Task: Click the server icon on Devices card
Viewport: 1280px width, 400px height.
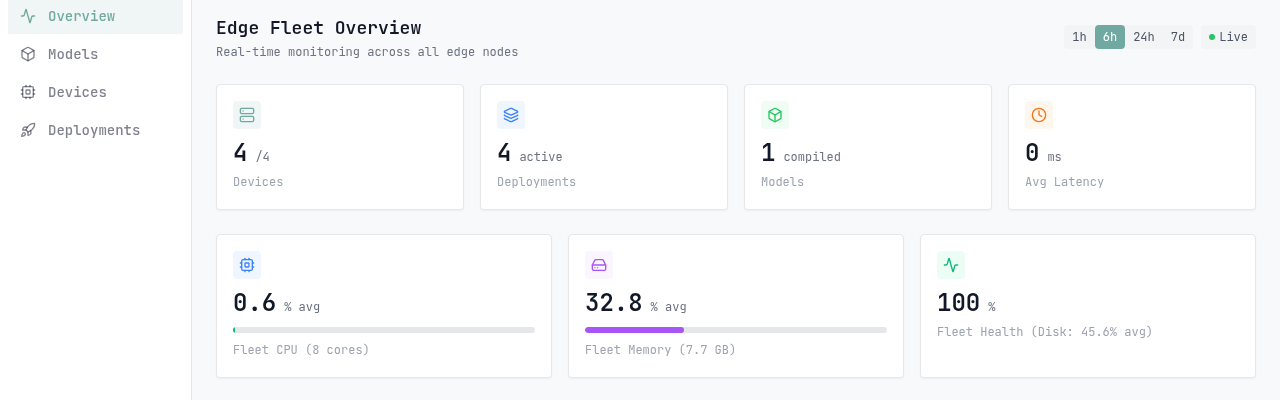Action: [x=247, y=115]
